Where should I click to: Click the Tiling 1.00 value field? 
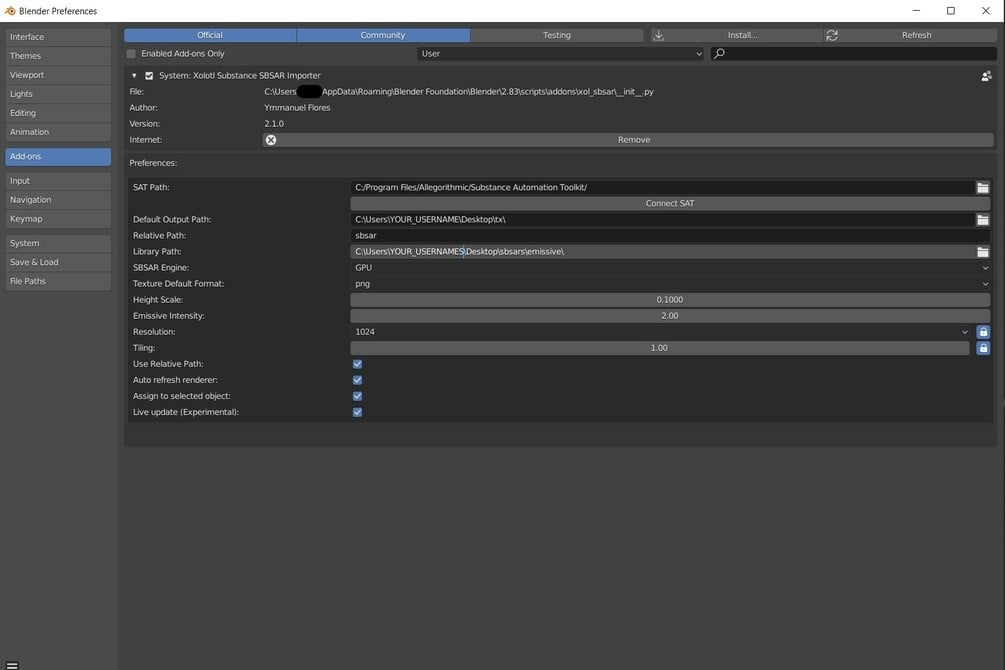coord(660,348)
